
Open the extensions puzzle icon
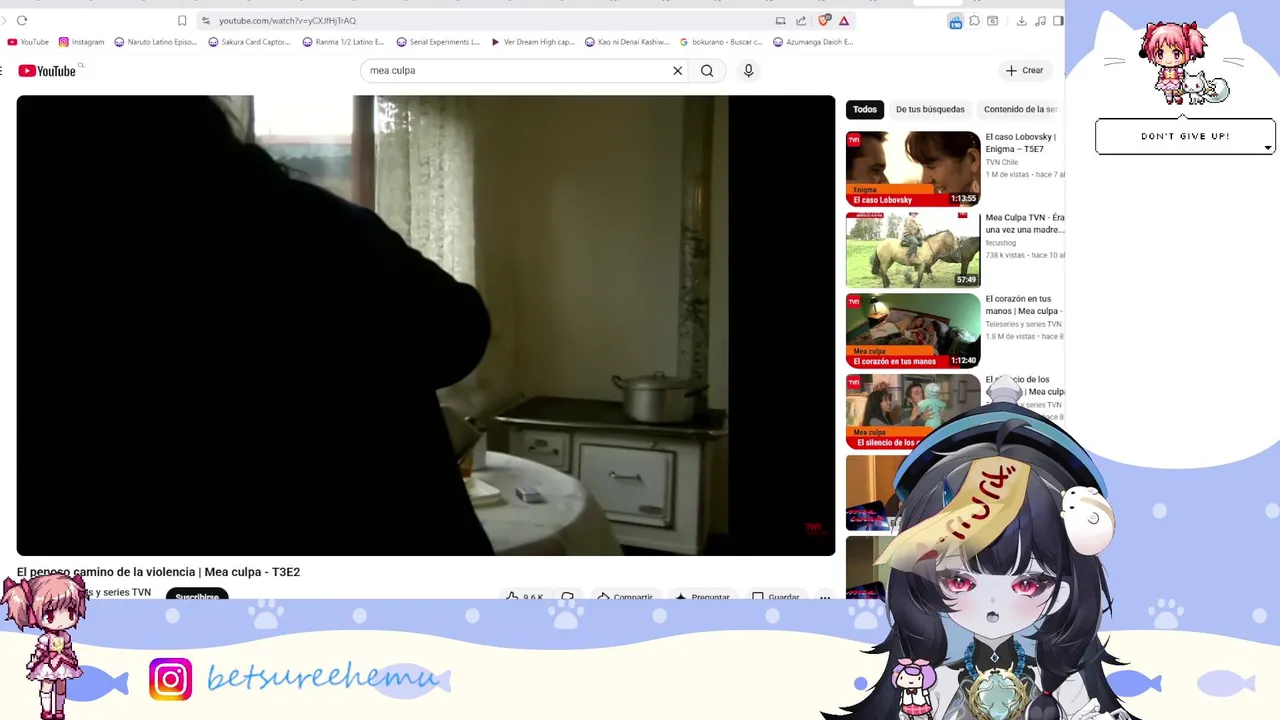974,20
